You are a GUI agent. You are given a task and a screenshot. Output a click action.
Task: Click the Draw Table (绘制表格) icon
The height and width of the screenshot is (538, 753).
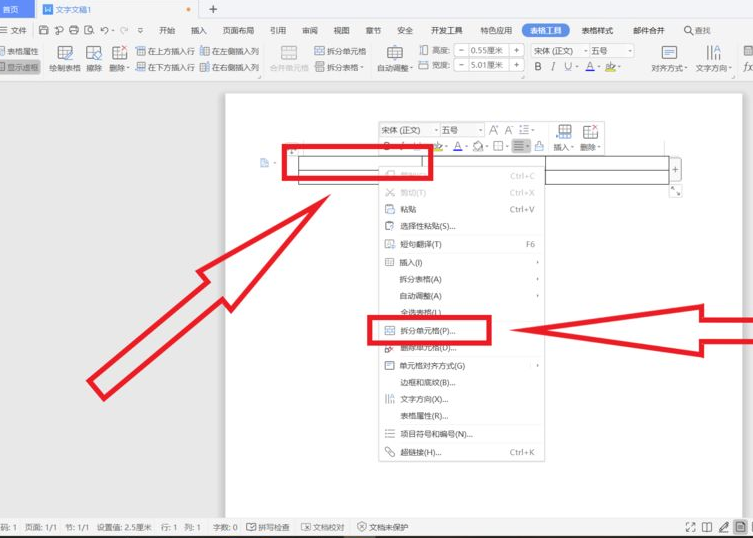tap(65, 57)
